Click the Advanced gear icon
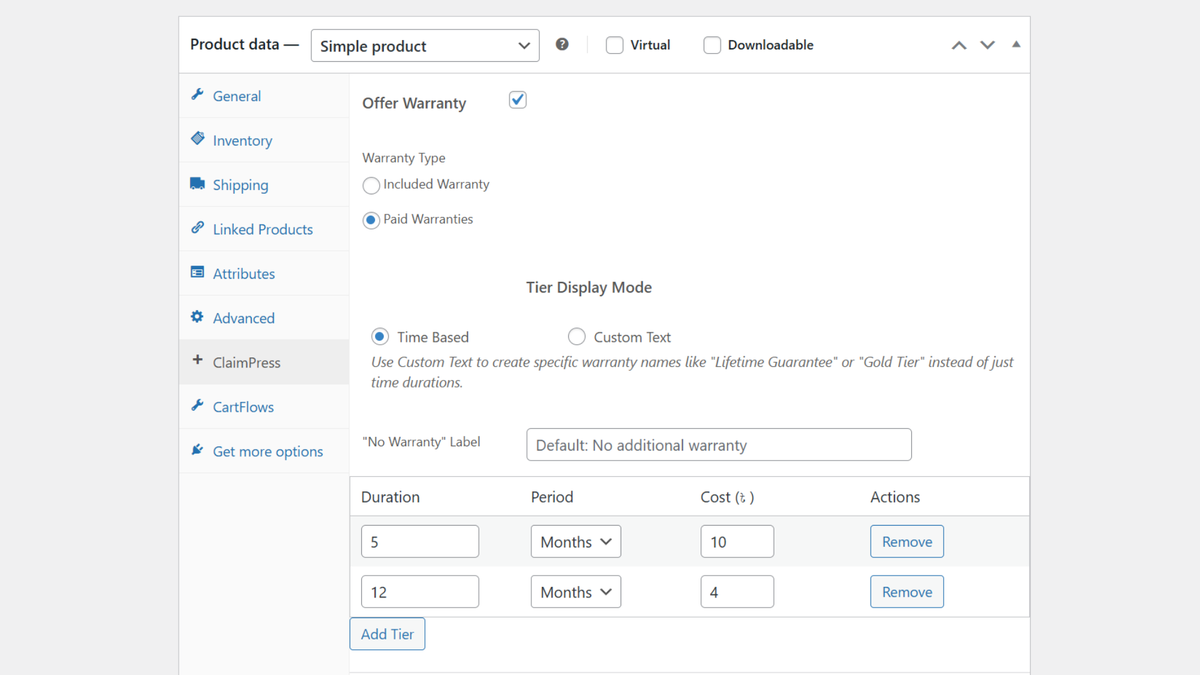This screenshot has width=1200, height=675. click(x=197, y=317)
